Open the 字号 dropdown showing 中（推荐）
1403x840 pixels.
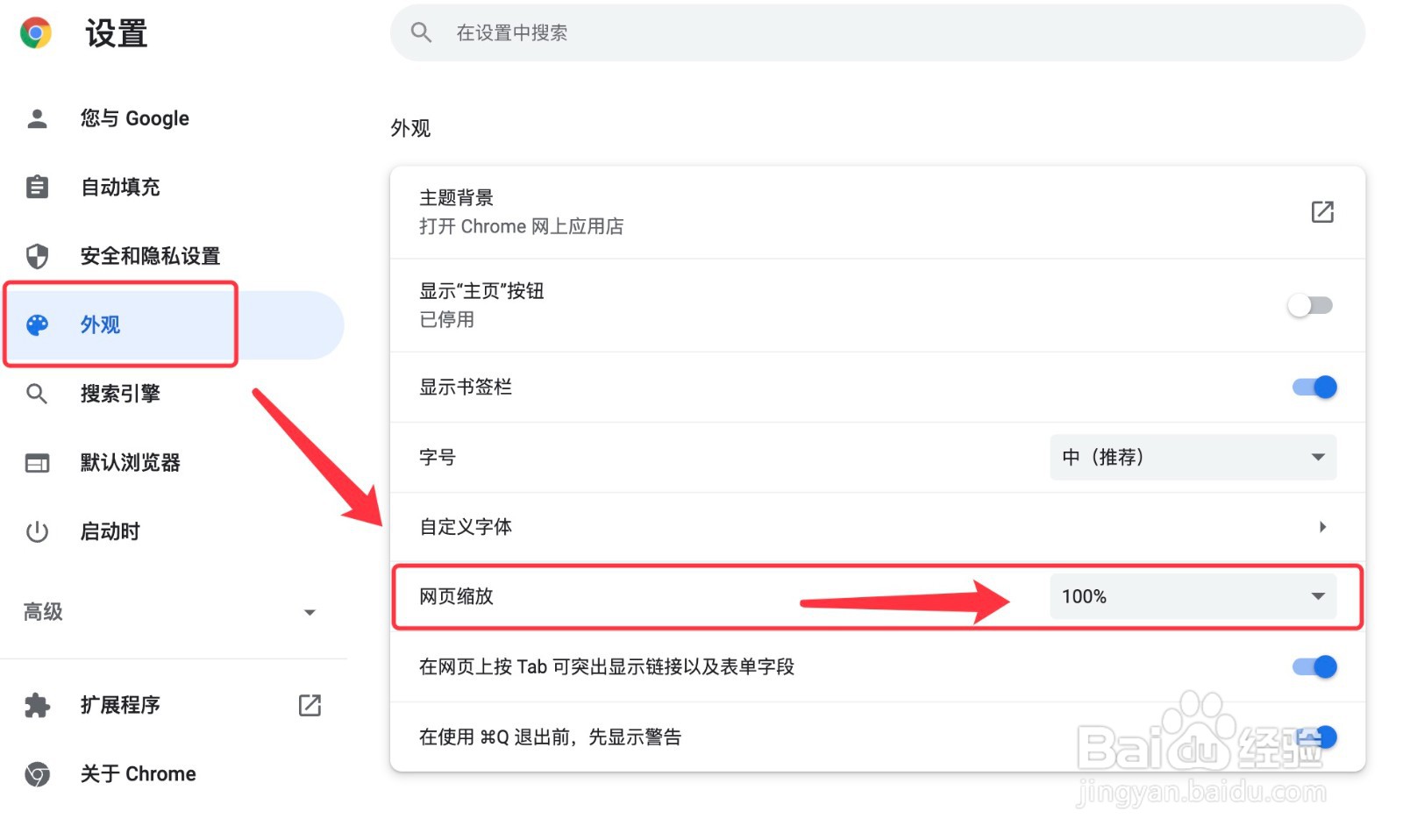(x=1193, y=457)
